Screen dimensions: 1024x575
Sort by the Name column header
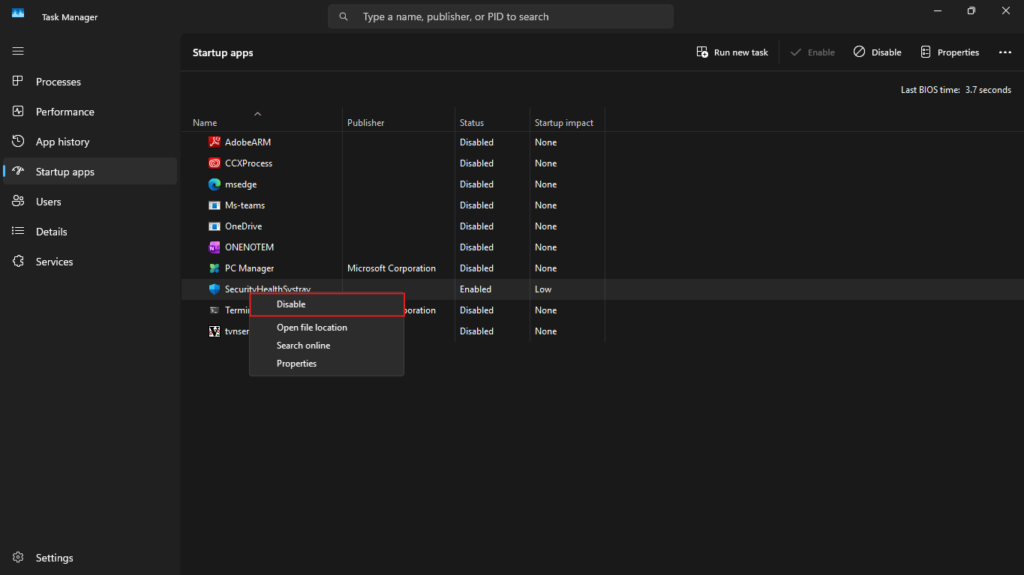click(204, 123)
